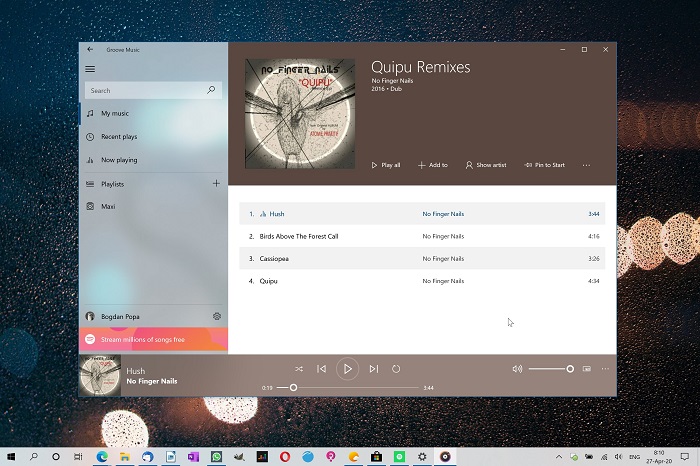This screenshot has height=466, width=700.
Task: Click the play button
Action: [x=347, y=369]
